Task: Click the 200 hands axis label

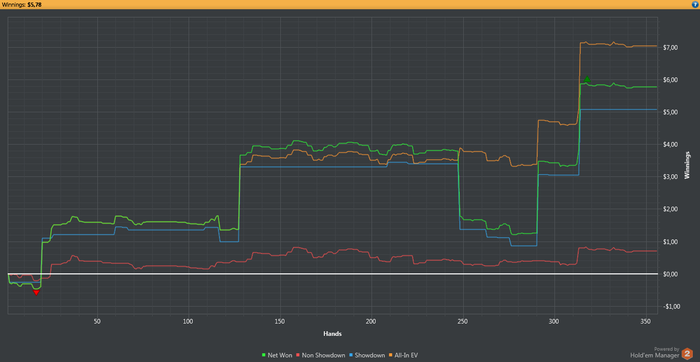Action: click(371, 321)
